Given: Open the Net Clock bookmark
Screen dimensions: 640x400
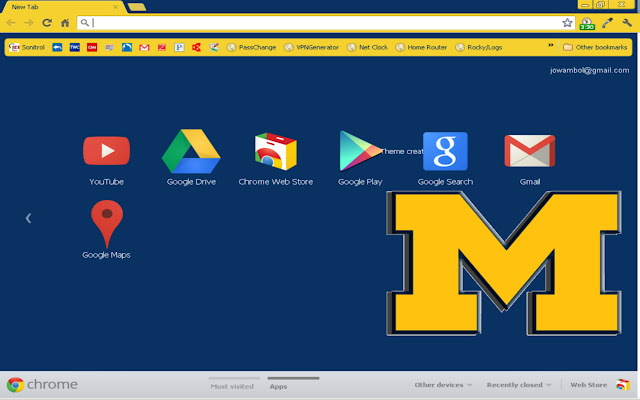Looking at the screenshot, I should pyautogui.click(x=367, y=47).
